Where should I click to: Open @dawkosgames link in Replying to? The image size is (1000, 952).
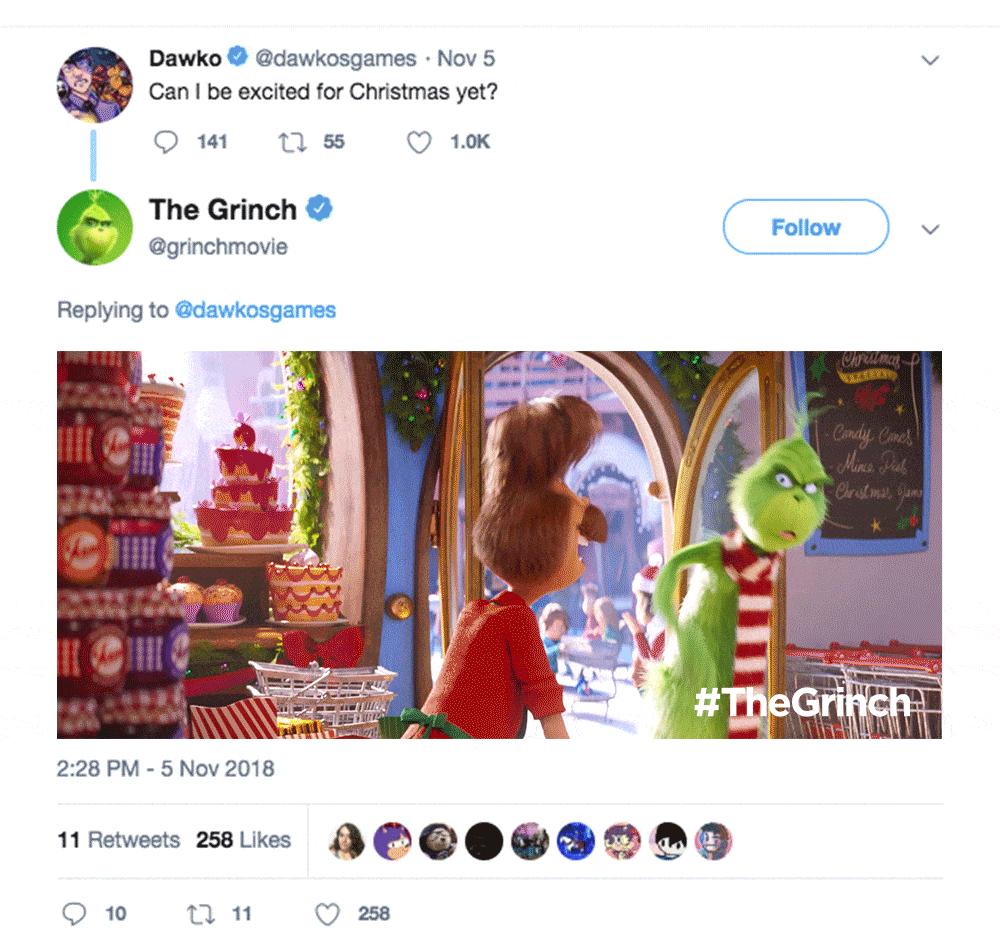(255, 310)
